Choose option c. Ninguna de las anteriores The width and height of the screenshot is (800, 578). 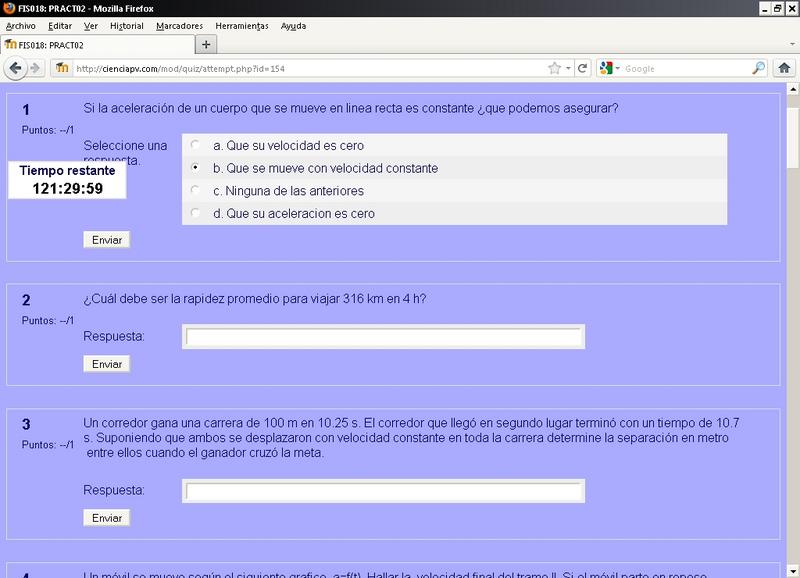coord(195,190)
